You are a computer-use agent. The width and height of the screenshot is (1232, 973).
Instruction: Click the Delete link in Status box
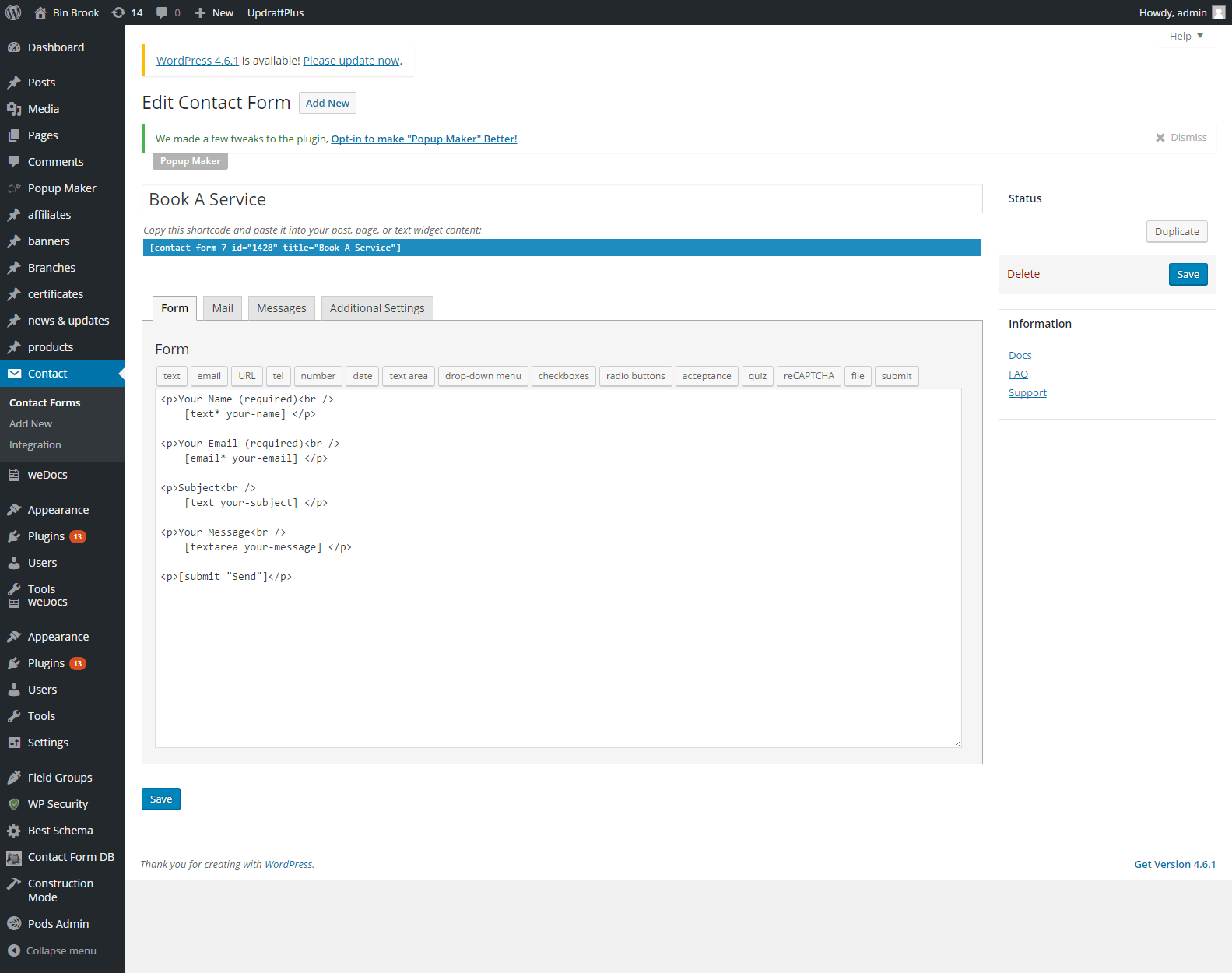[x=1023, y=274]
